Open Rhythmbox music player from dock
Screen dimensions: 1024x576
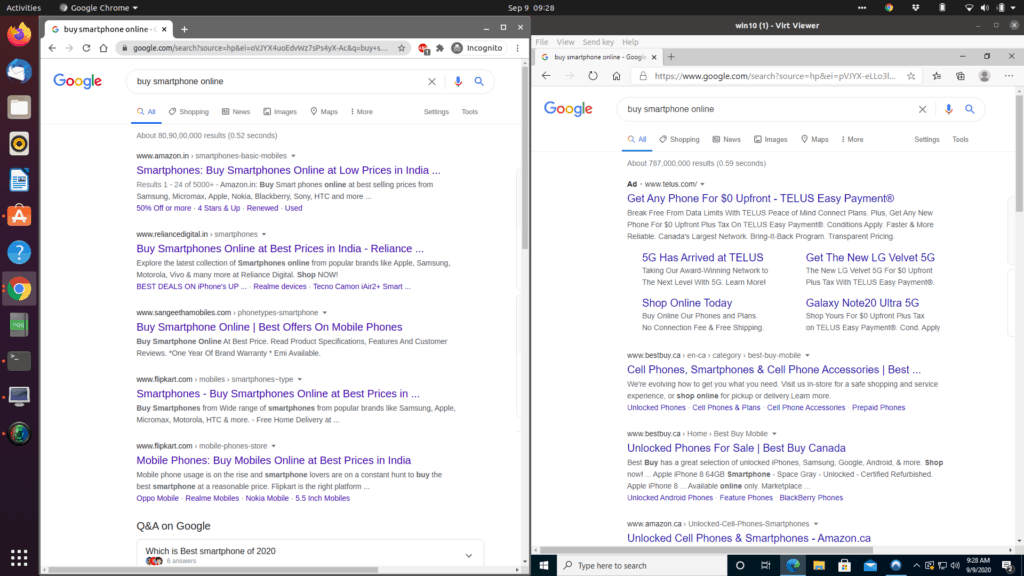click(19, 144)
